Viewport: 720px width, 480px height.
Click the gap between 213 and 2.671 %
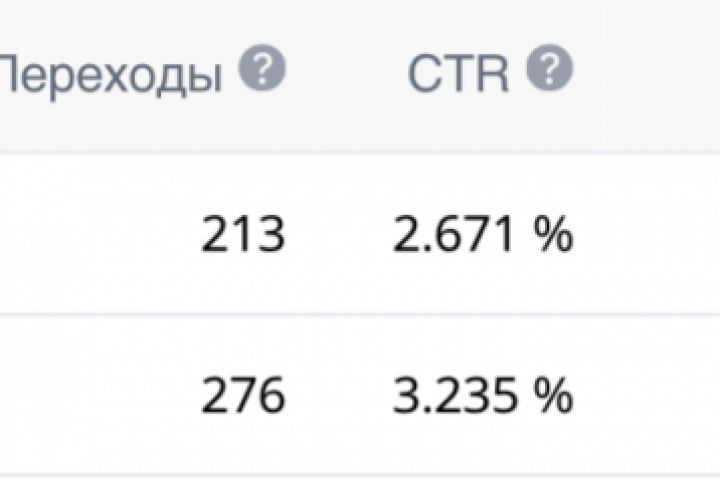coord(337,236)
